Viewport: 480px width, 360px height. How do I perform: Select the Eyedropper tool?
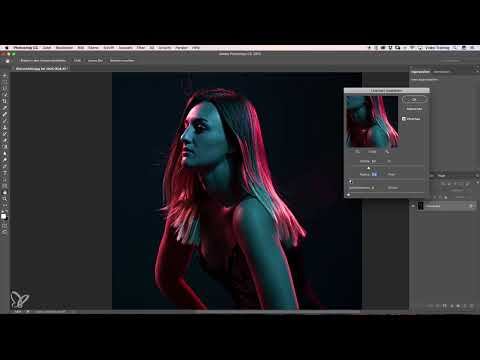pos(5,108)
